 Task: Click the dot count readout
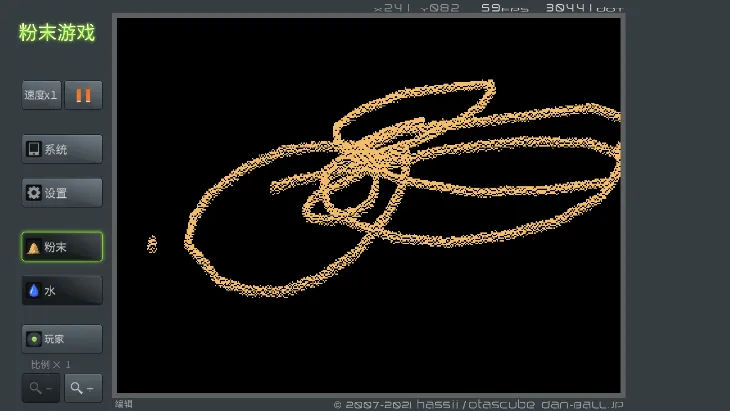point(584,8)
